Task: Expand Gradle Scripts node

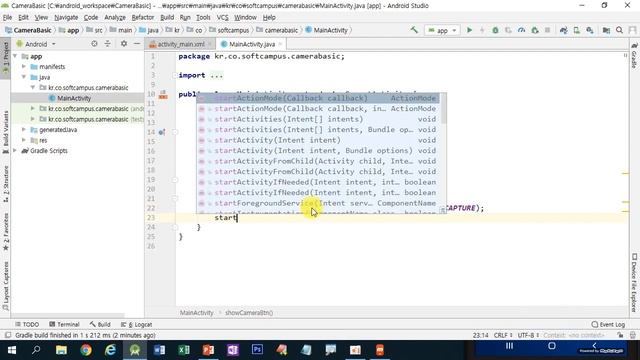Action: pos(15,151)
